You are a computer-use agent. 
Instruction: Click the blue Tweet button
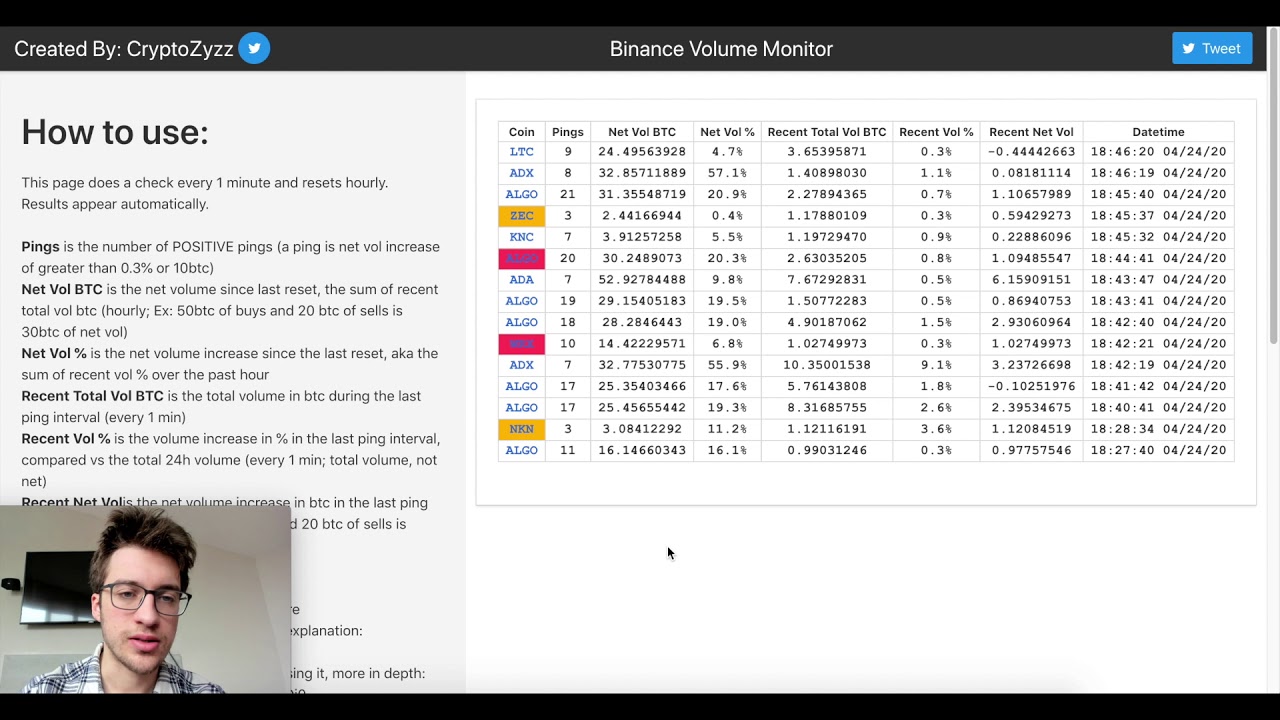click(x=1212, y=48)
